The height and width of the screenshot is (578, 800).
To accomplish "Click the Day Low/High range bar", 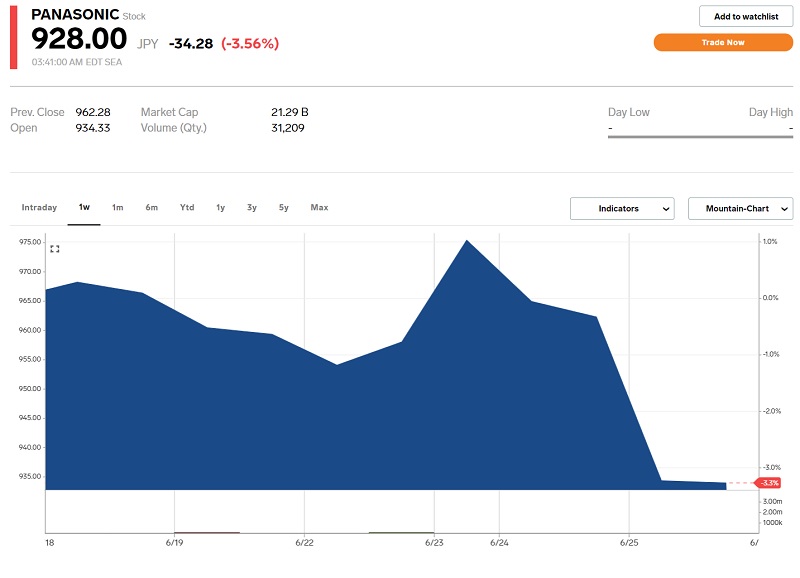I will [701, 137].
